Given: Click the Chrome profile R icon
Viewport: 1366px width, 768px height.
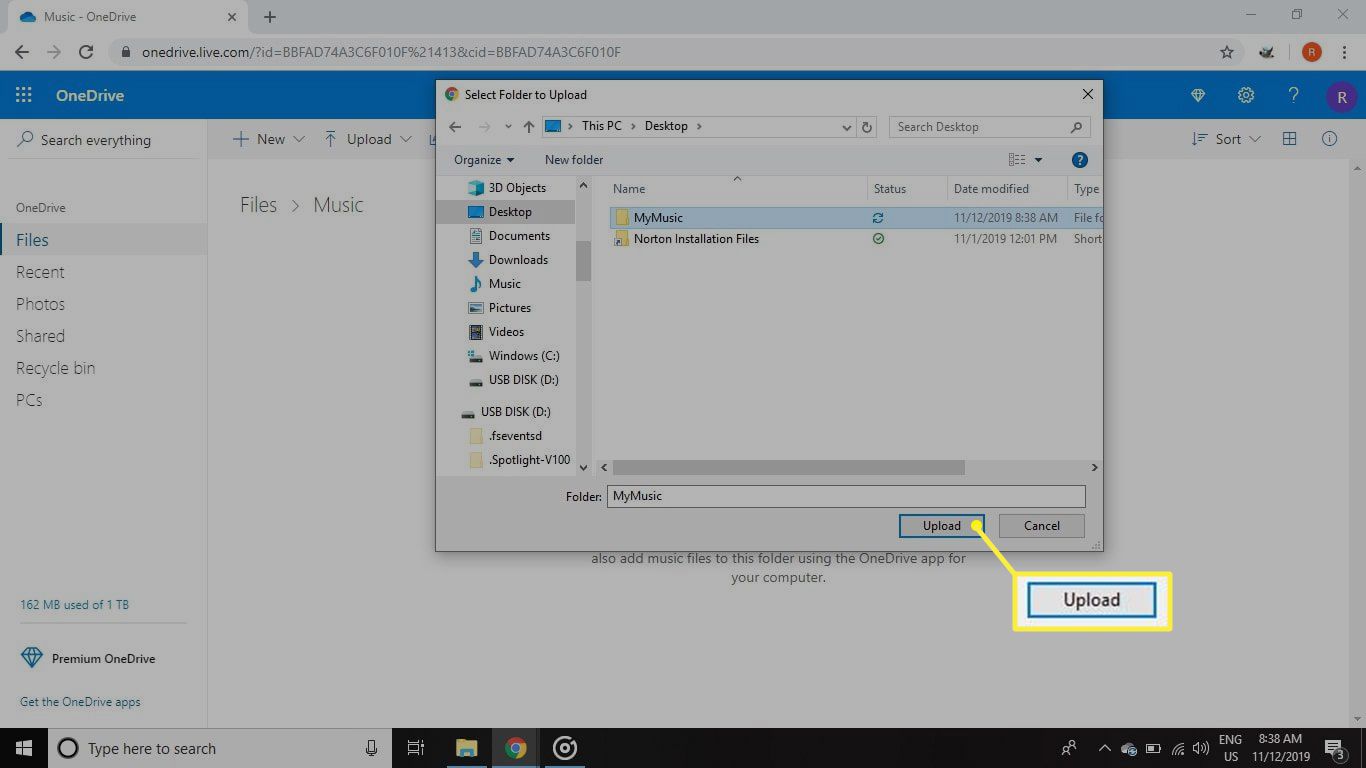Looking at the screenshot, I should pos(1311,52).
